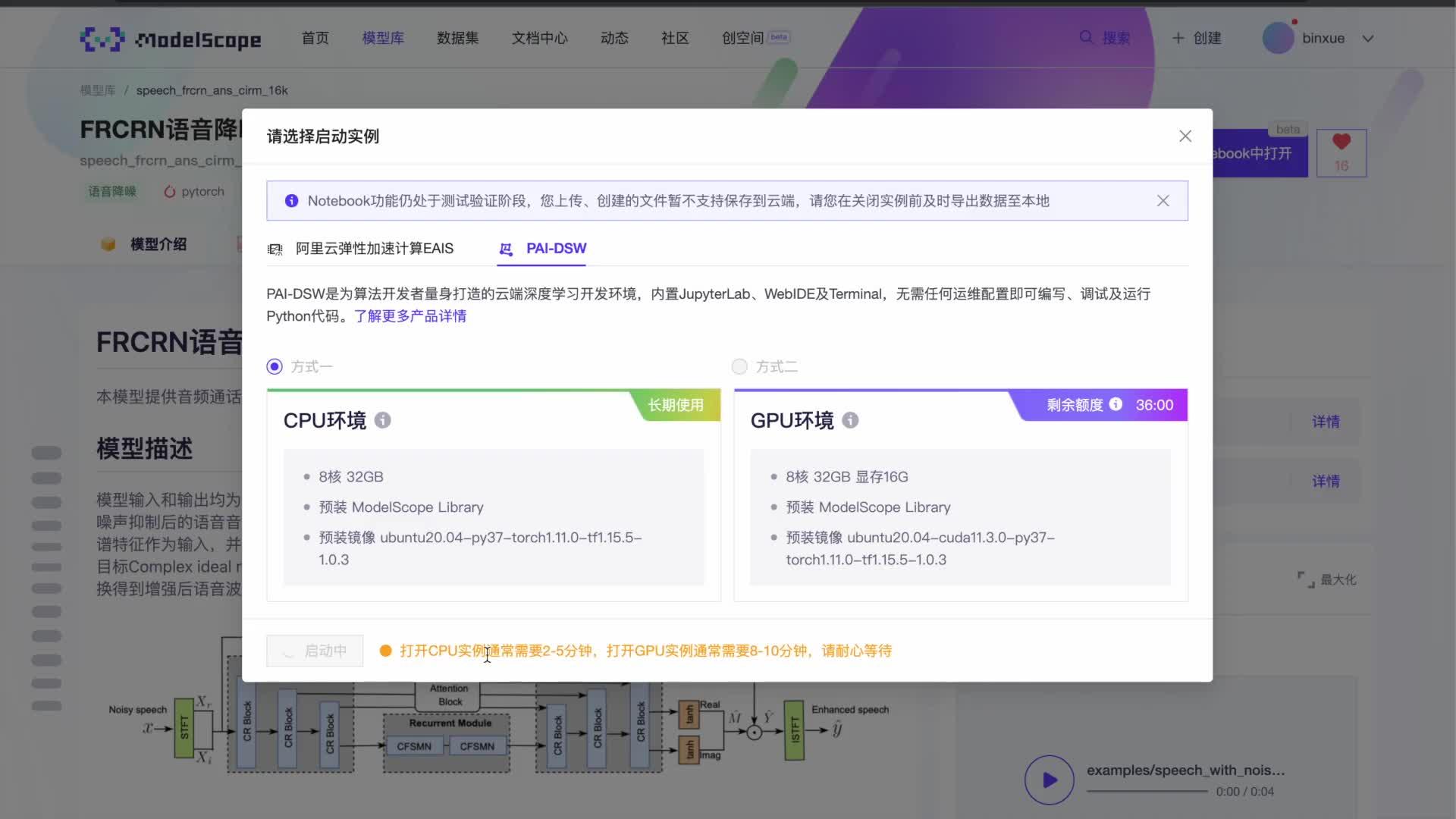Click the 模型介绍 cube icon

[108, 244]
